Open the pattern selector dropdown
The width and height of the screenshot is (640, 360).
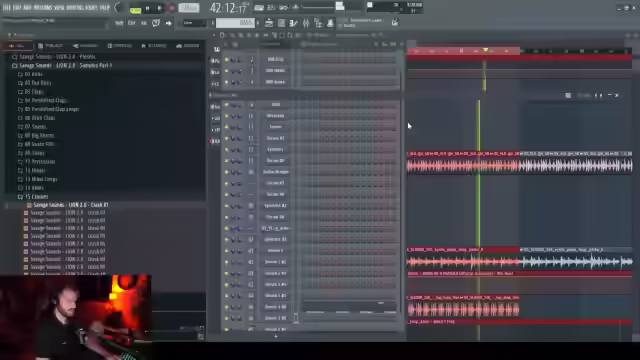coord(237,23)
